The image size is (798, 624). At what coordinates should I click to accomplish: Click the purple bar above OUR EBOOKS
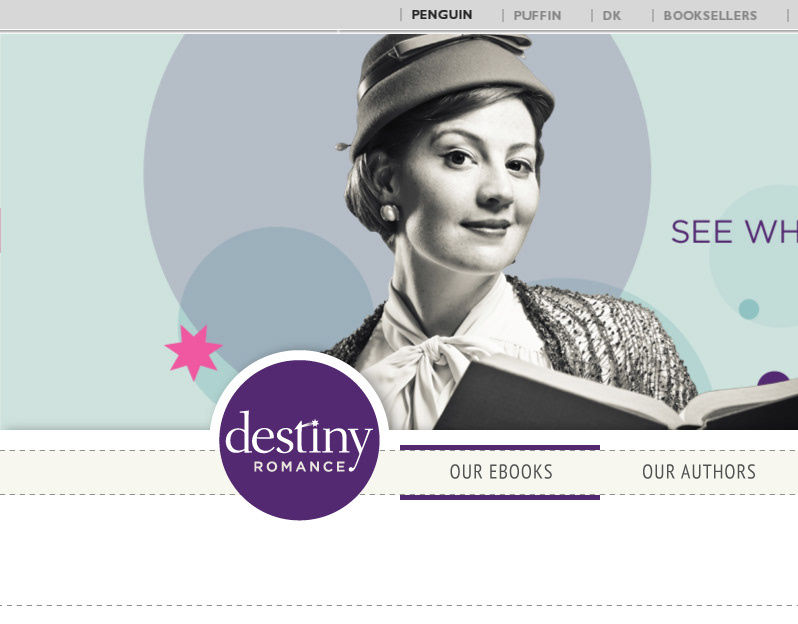pyautogui.click(x=500, y=448)
